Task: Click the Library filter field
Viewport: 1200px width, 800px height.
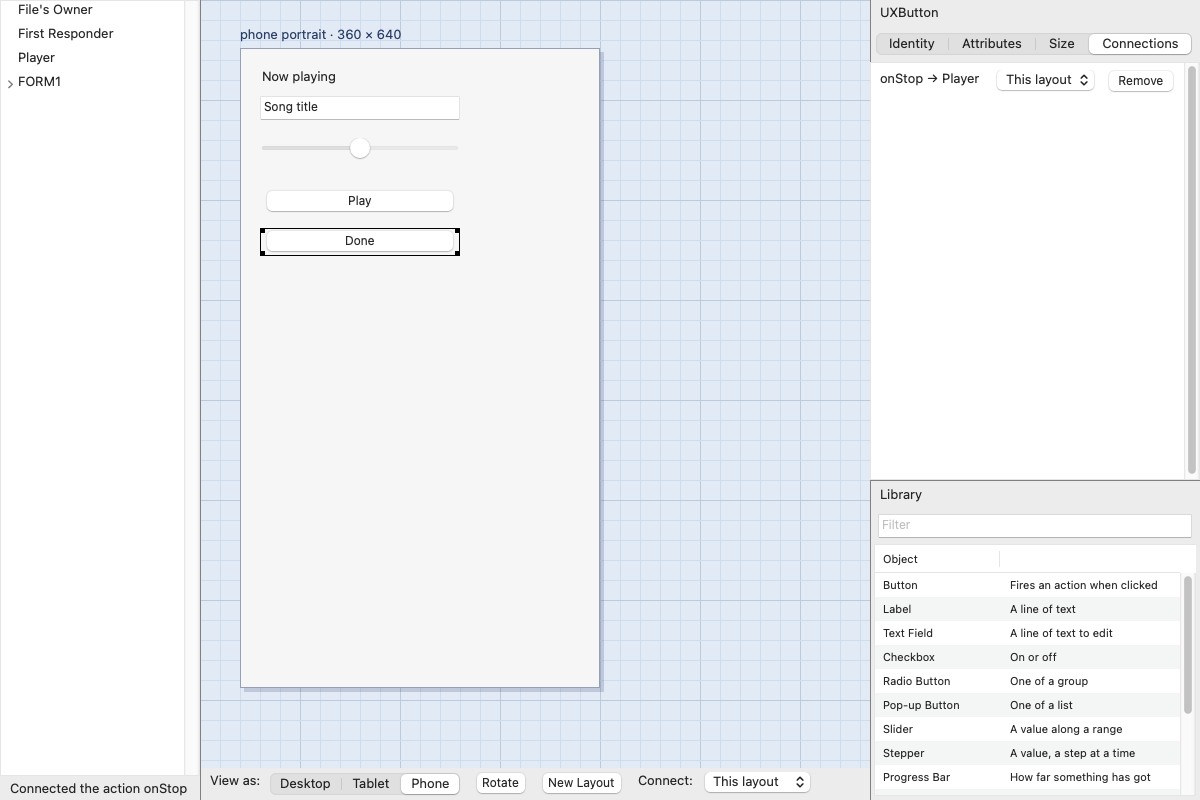Action: (1034, 525)
